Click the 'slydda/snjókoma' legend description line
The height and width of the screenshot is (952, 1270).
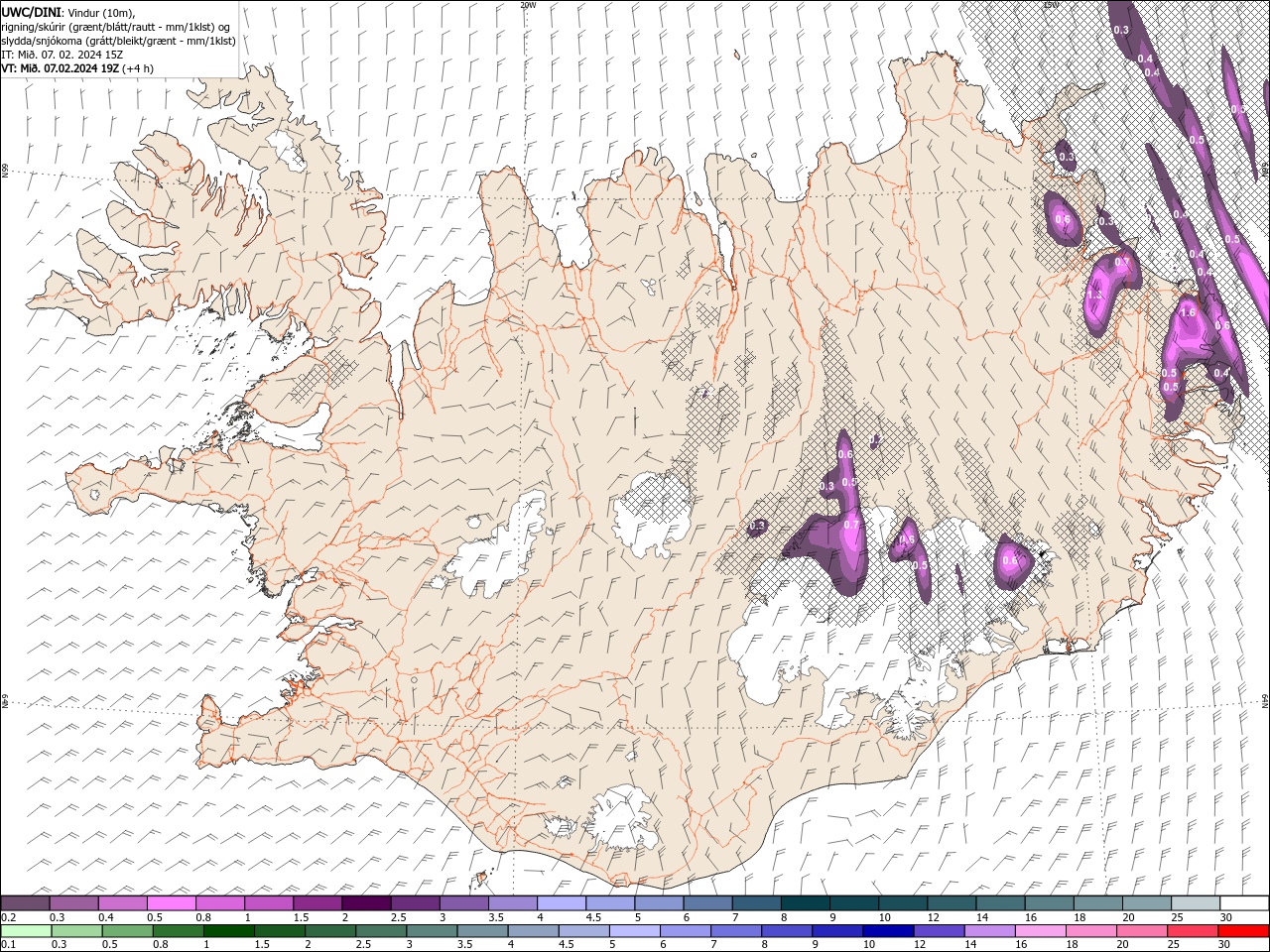tap(118, 41)
